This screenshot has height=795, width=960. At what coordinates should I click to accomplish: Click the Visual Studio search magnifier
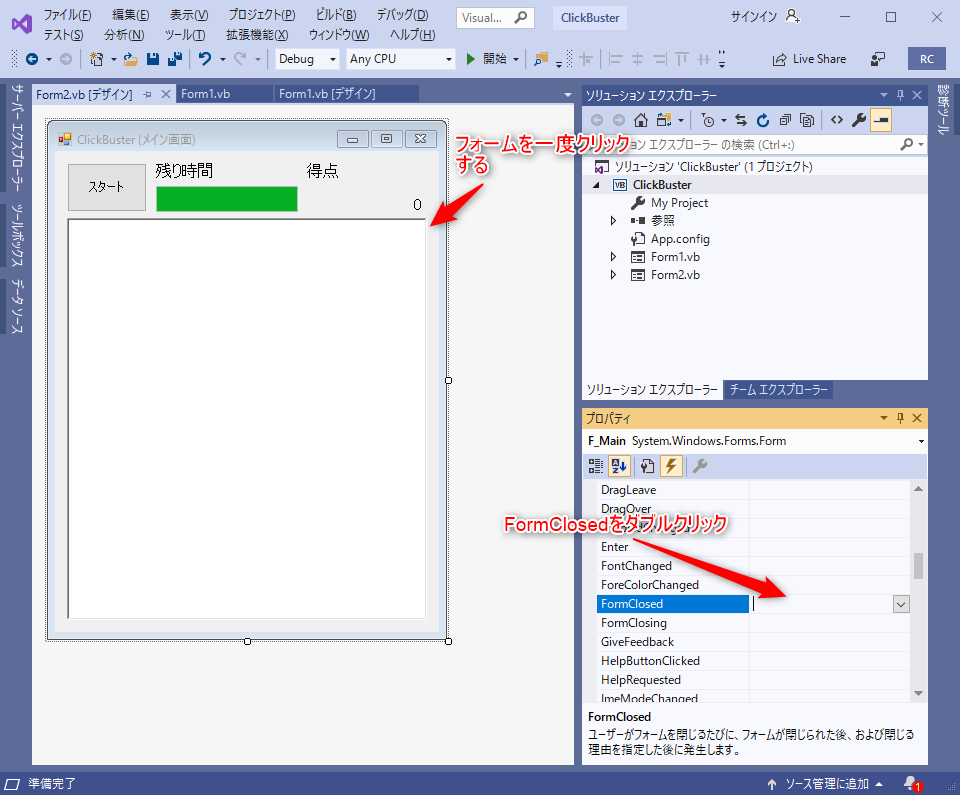[520, 18]
